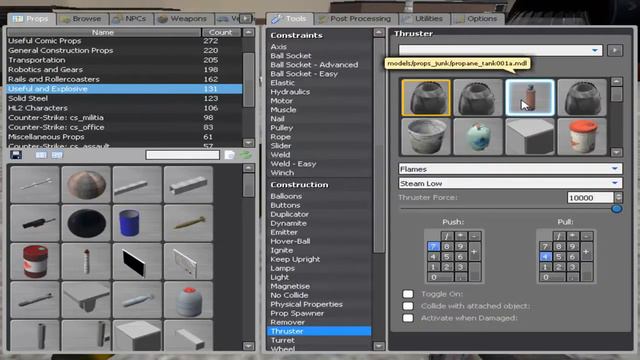The height and width of the screenshot is (360, 640).
Task: Open the Options tab
Action: 478,19
